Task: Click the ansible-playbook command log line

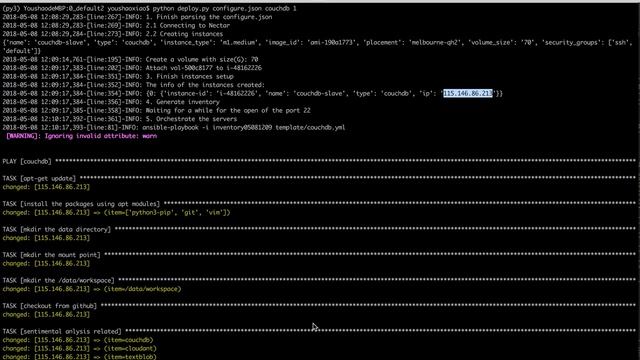Action: [173, 128]
